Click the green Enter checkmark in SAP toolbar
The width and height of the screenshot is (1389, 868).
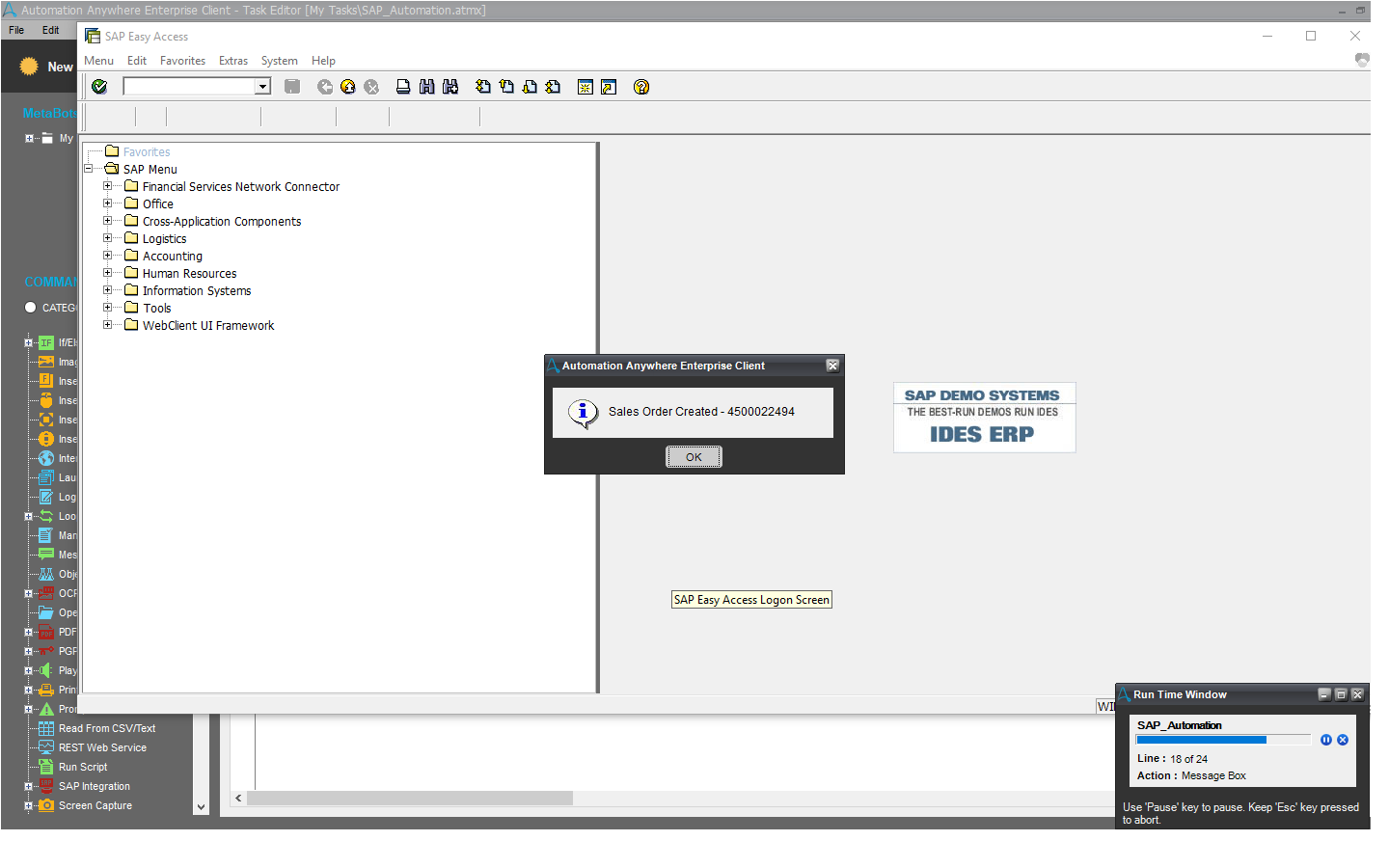point(99,87)
